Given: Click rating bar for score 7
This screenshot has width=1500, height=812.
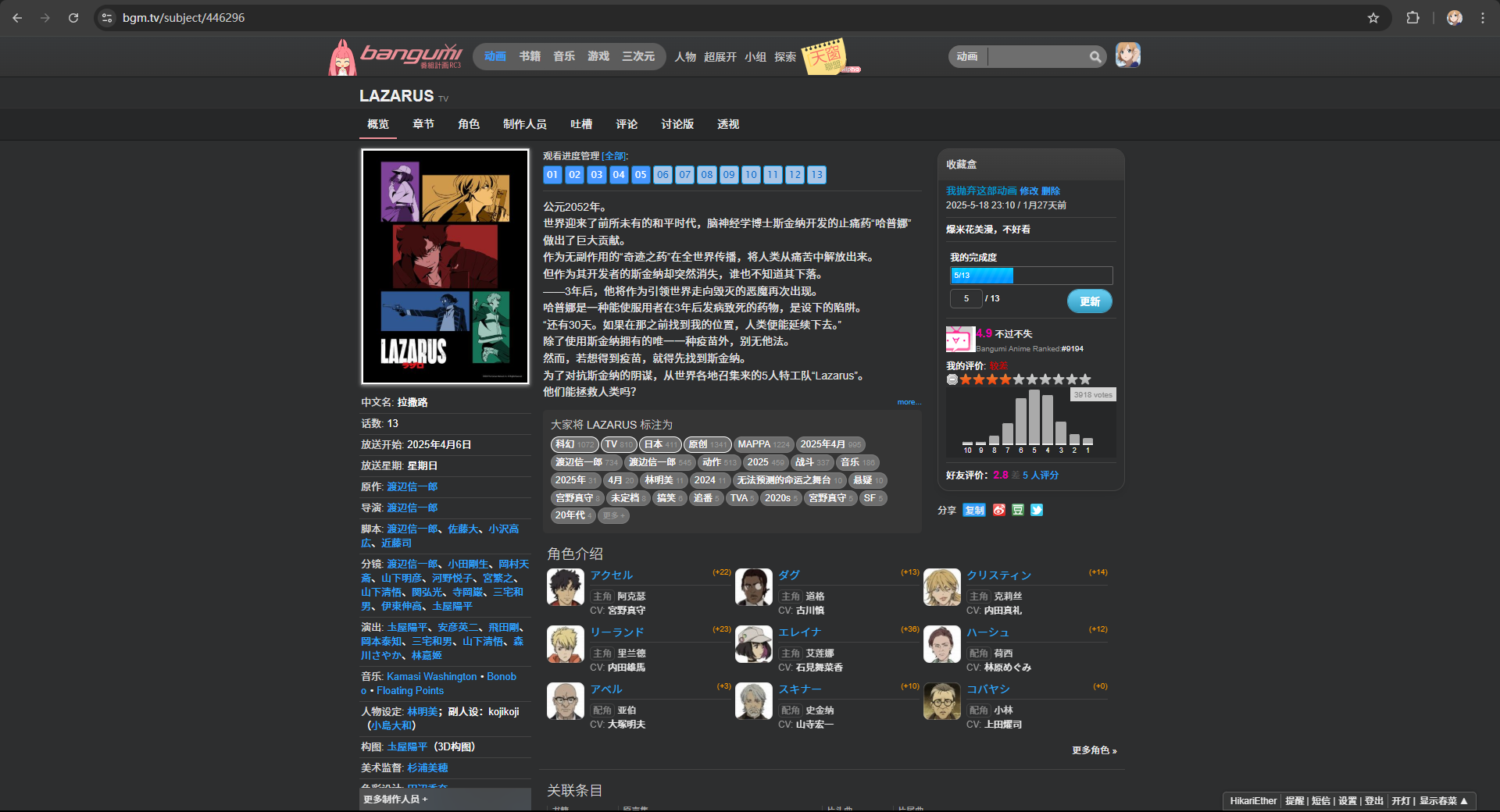Looking at the screenshot, I should [x=1008, y=434].
